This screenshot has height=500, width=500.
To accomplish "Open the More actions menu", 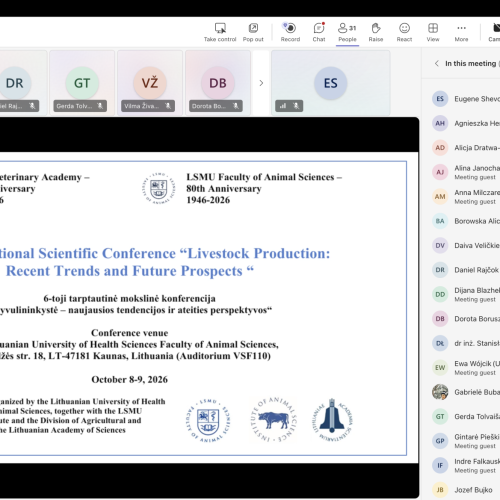I will pyautogui.click(x=461, y=32).
